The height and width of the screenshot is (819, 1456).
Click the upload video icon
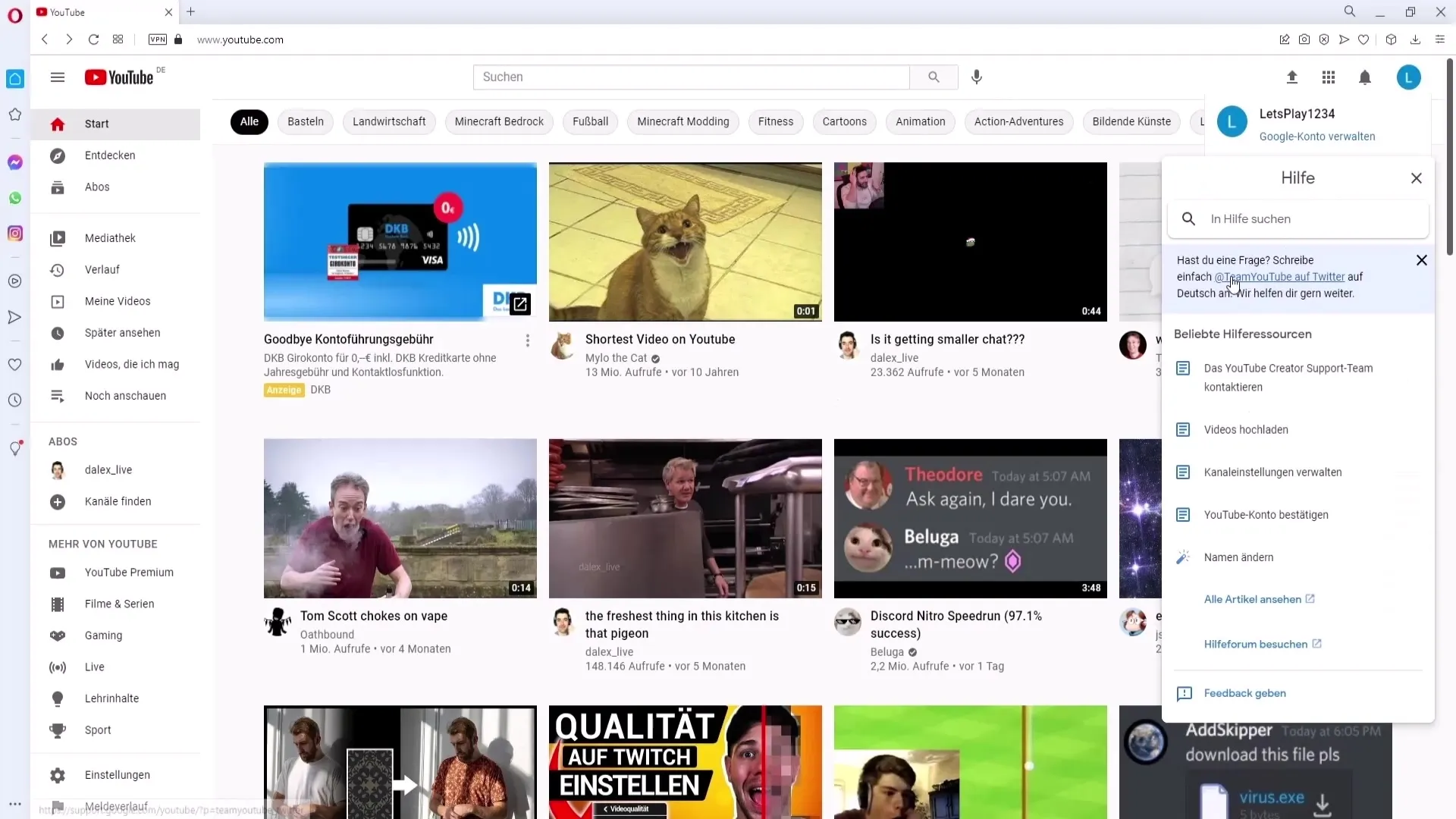pyautogui.click(x=1291, y=77)
